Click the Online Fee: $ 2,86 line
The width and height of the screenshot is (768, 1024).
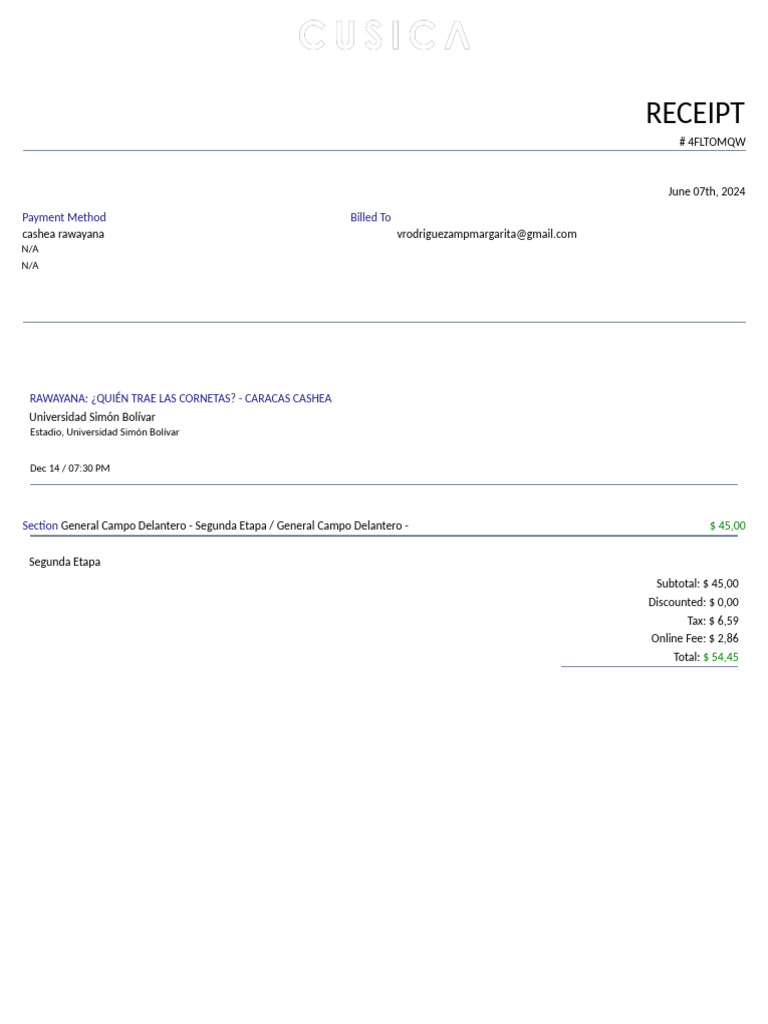695,638
